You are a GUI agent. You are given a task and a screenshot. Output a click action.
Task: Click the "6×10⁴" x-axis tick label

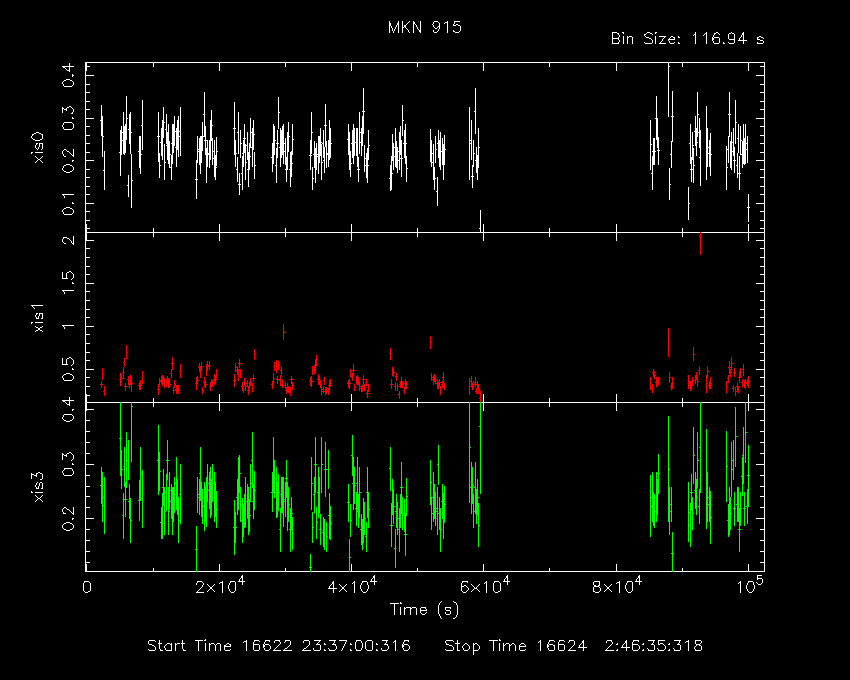484,586
